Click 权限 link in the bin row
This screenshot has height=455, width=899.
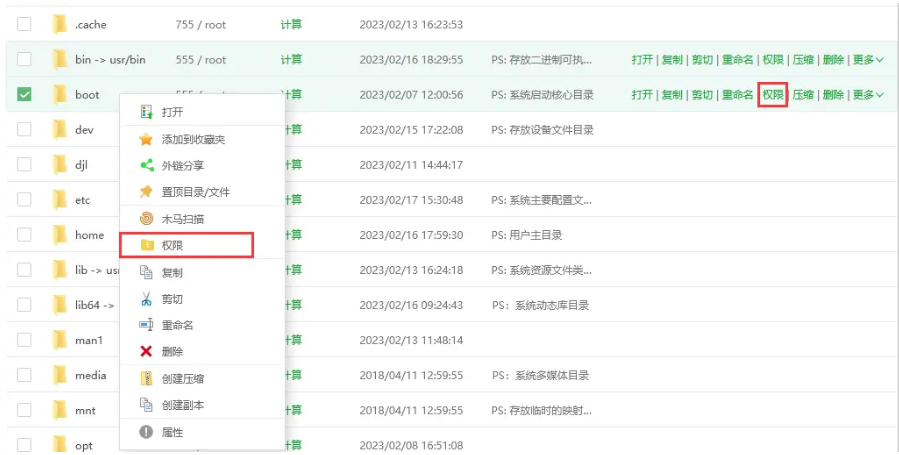(773, 60)
